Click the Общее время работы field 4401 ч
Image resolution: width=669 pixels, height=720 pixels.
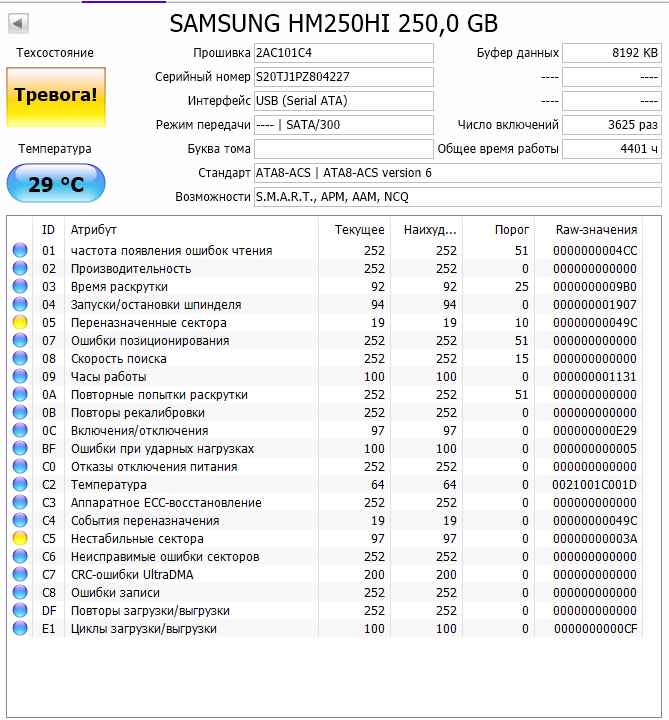[612, 149]
